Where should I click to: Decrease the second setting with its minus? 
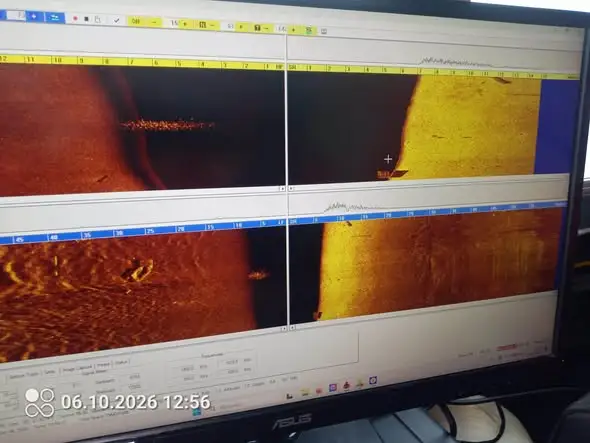[x=213, y=25]
